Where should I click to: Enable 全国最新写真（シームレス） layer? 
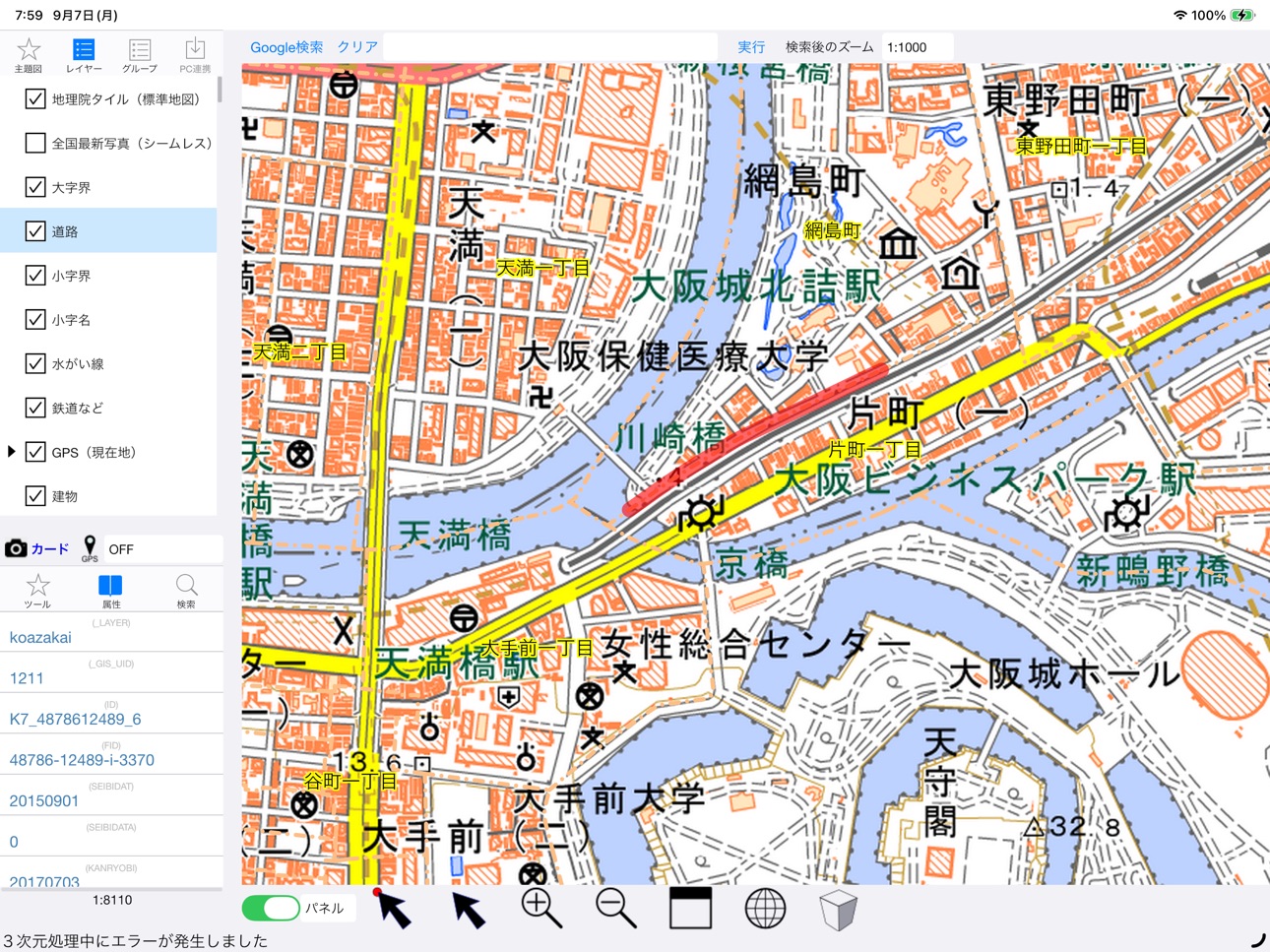click(35, 143)
